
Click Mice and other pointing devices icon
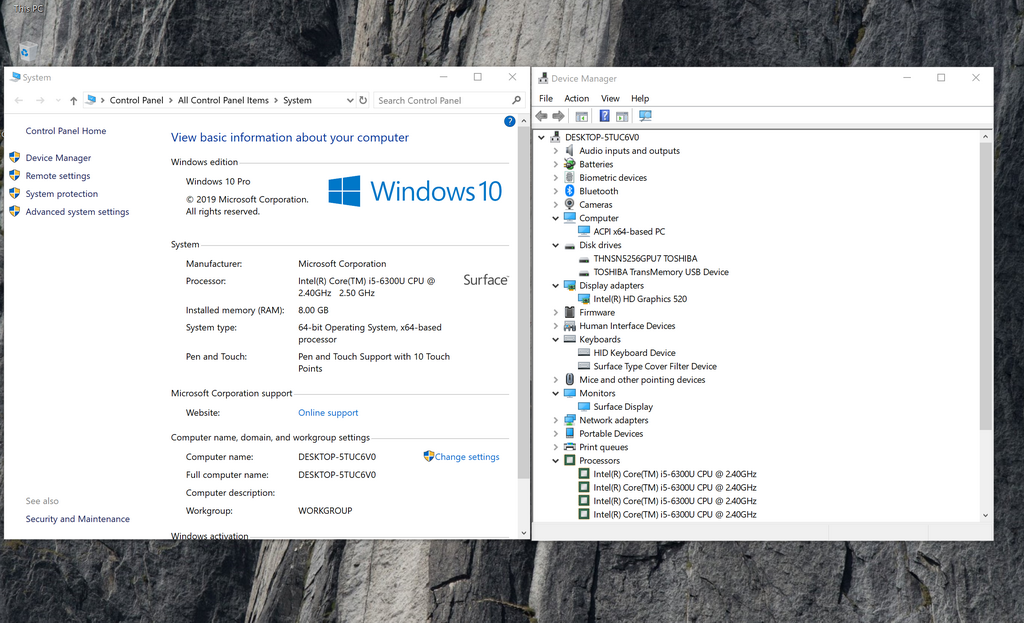tap(569, 379)
